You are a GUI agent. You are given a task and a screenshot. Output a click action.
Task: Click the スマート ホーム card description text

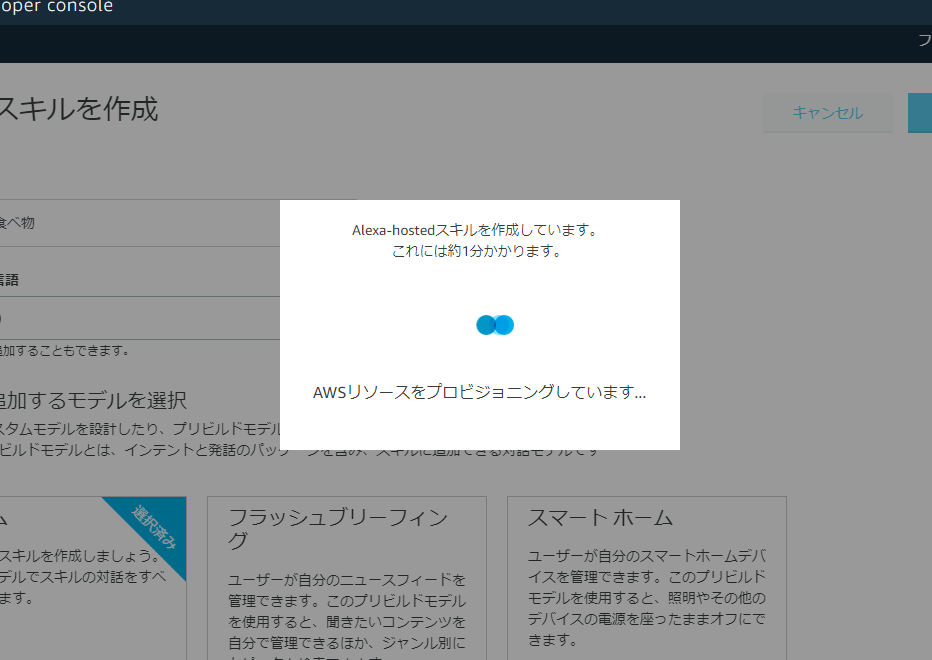(x=646, y=597)
